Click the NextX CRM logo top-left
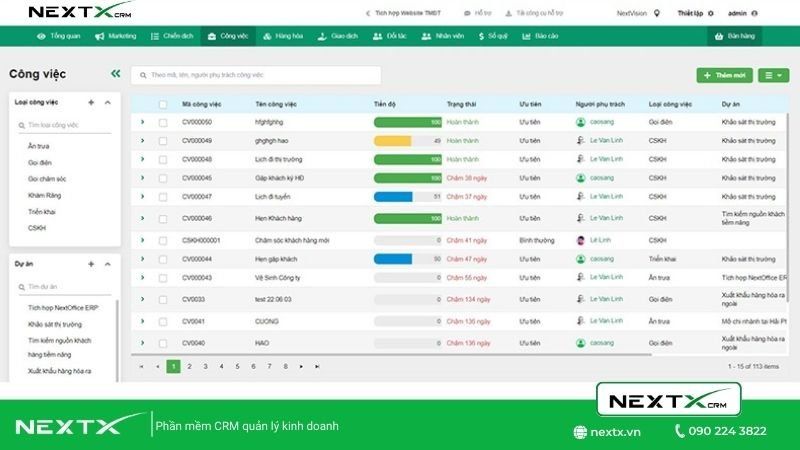 point(81,11)
